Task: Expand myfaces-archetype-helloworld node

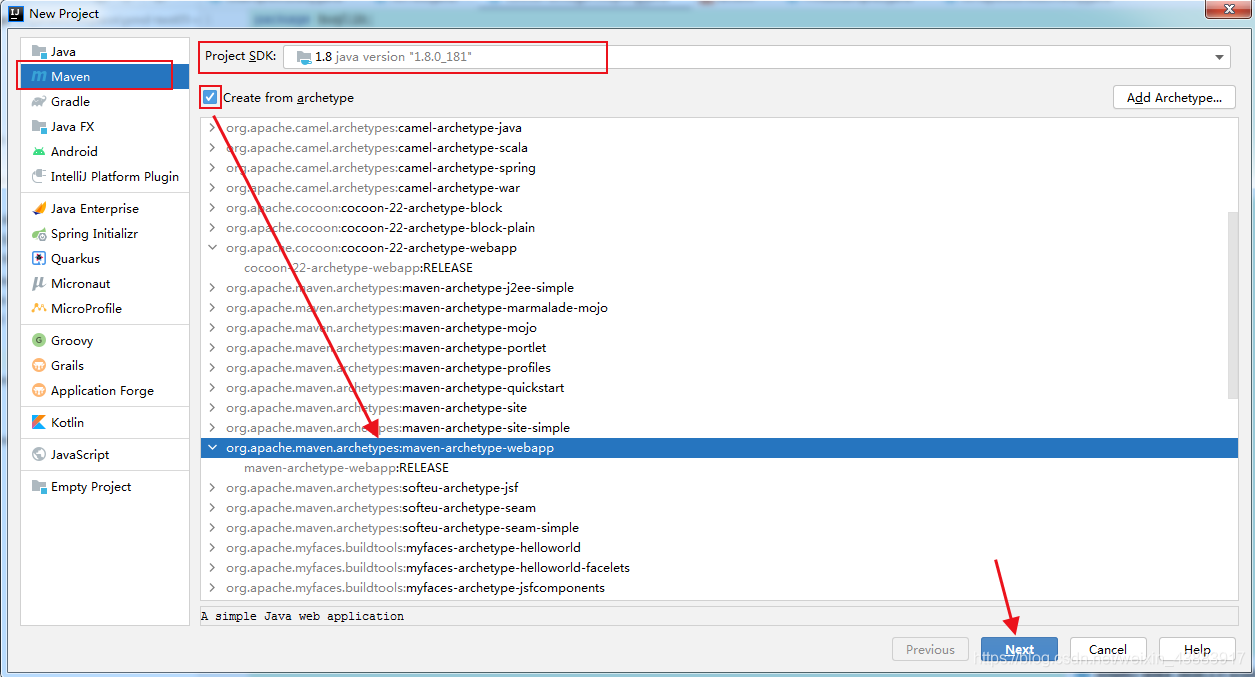Action: pos(212,547)
